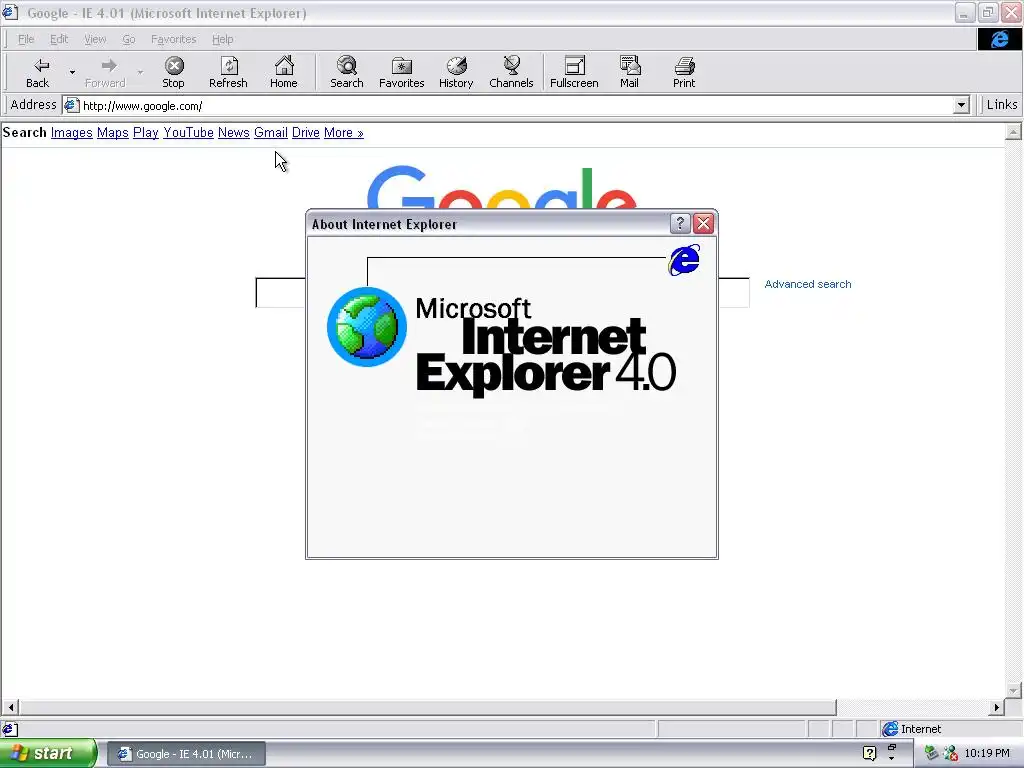Image resolution: width=1024 pixels, height=768 pixels.
Task: Open the Go menu
Action: pos(129,39)
